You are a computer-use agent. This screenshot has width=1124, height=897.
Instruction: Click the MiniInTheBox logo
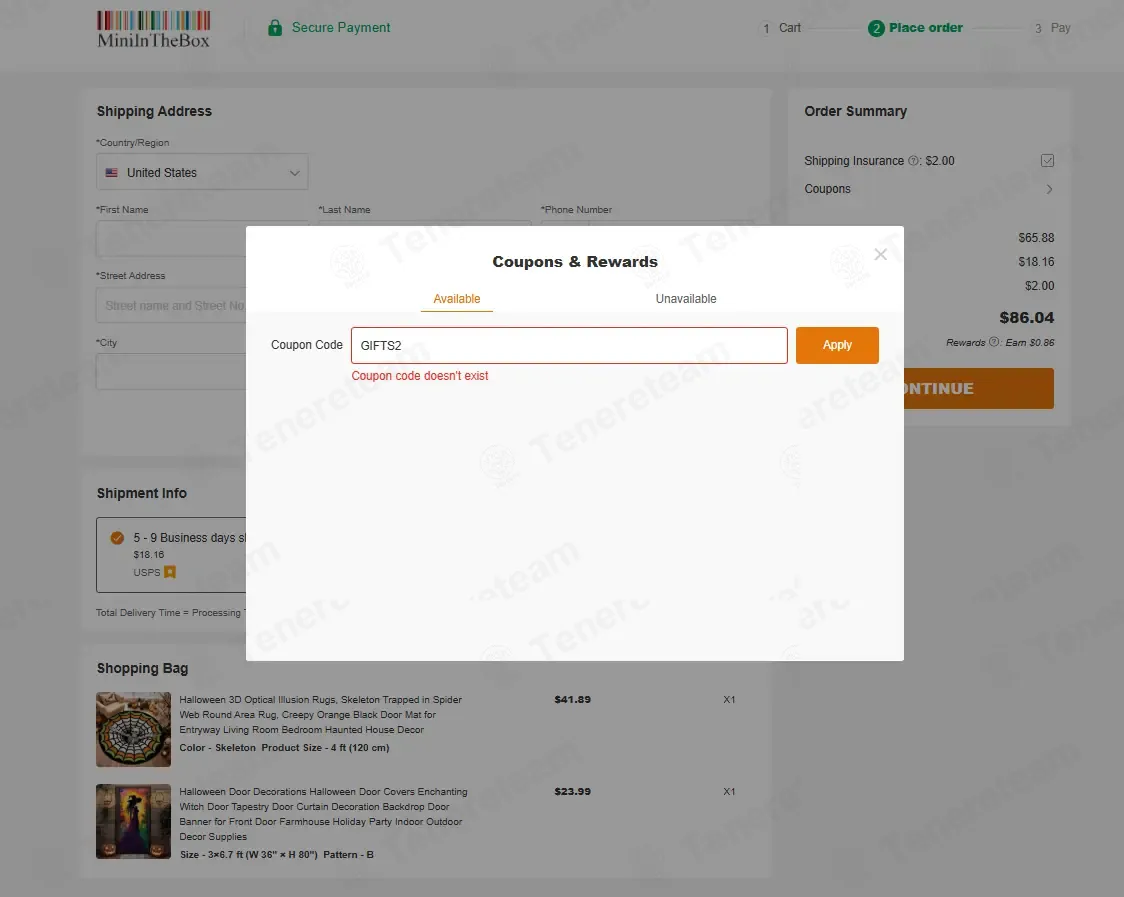tap(153, 29)
